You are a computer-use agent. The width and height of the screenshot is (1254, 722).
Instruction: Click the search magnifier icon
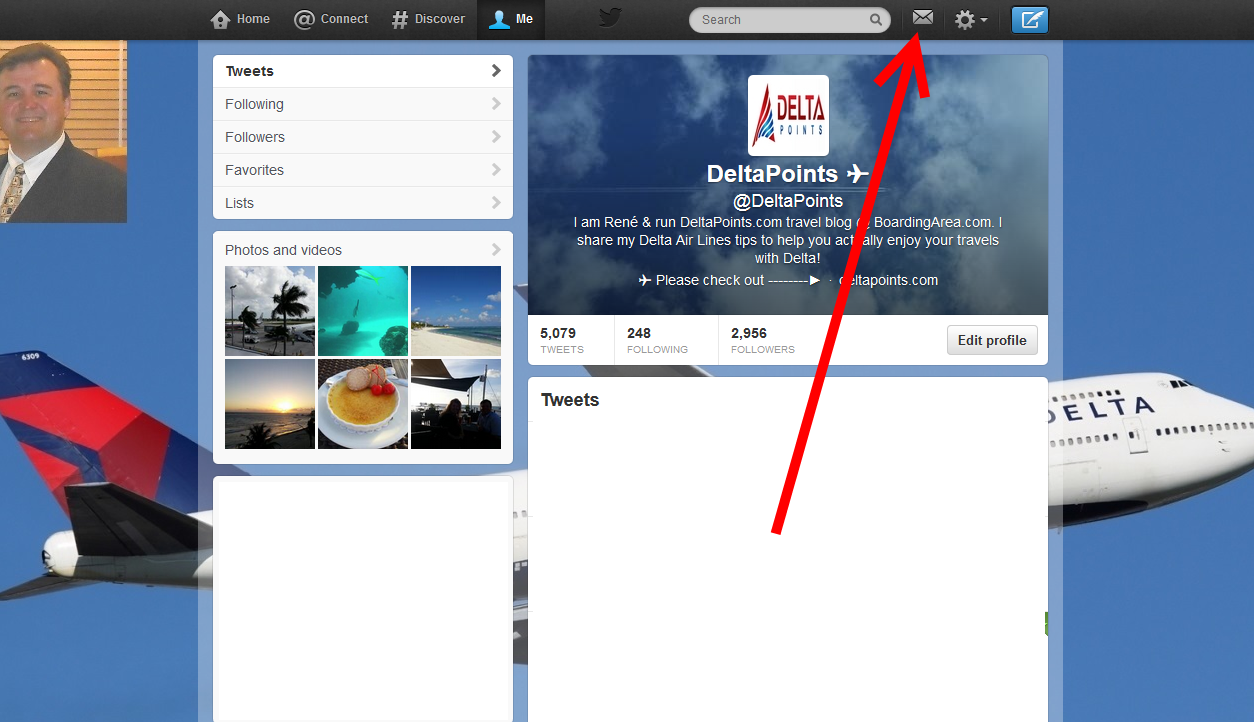[876, 20]
